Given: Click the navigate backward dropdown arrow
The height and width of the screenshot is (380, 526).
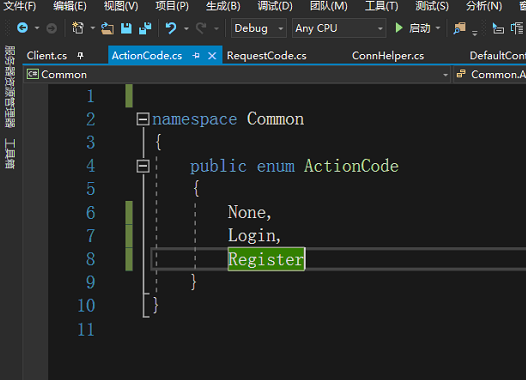Looking at the screenshot, I should (x=37, y=28).
